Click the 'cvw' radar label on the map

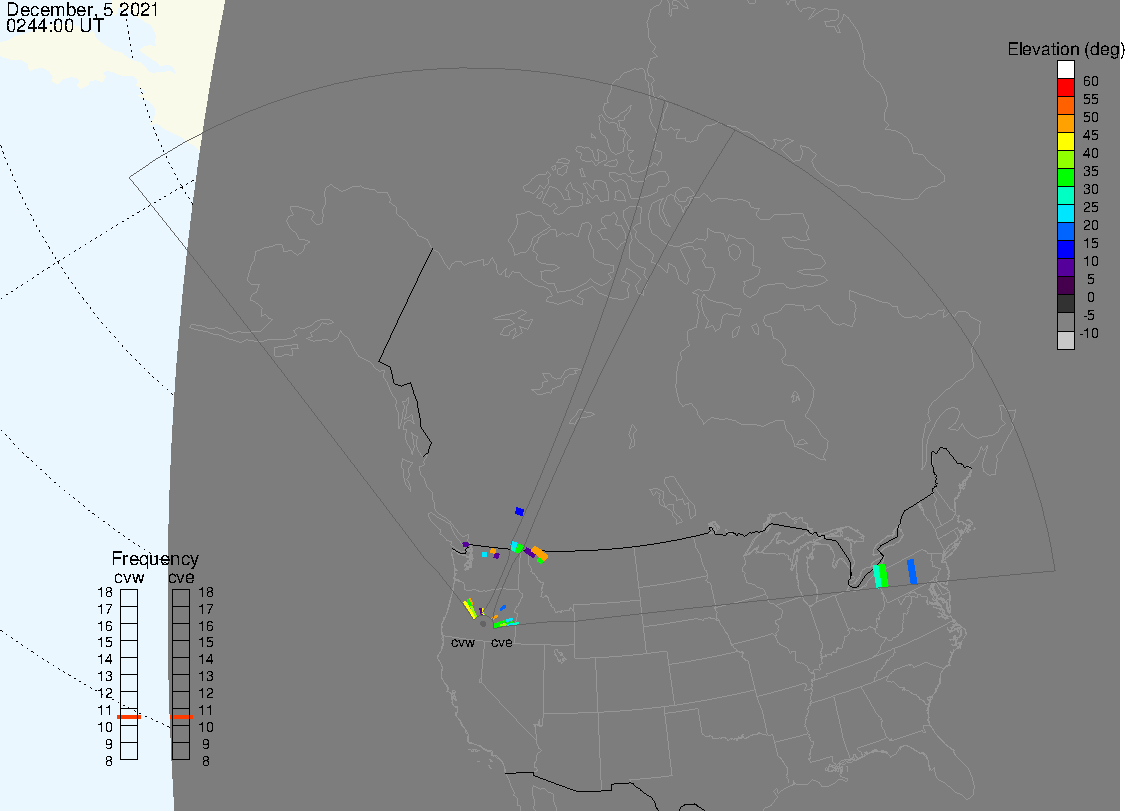pyautogui.click(x=463, y=643)
